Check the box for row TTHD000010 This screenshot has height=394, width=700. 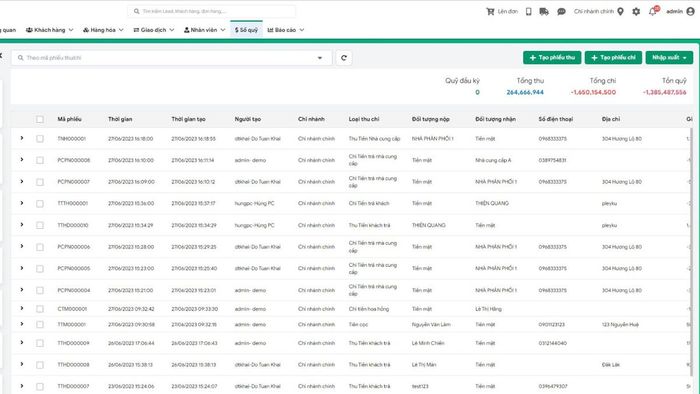(40, 225)
